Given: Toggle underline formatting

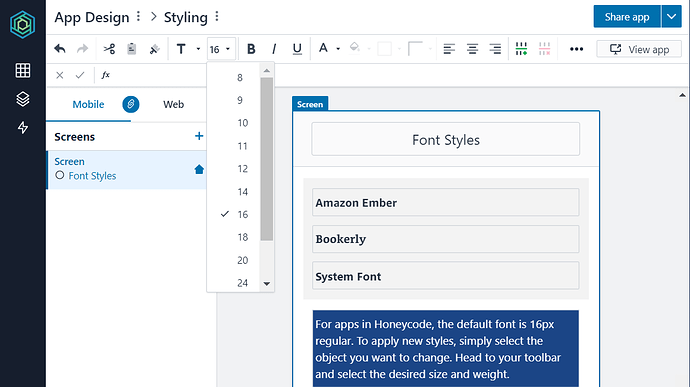Looking at the screenshot, I should click(297, 49).
